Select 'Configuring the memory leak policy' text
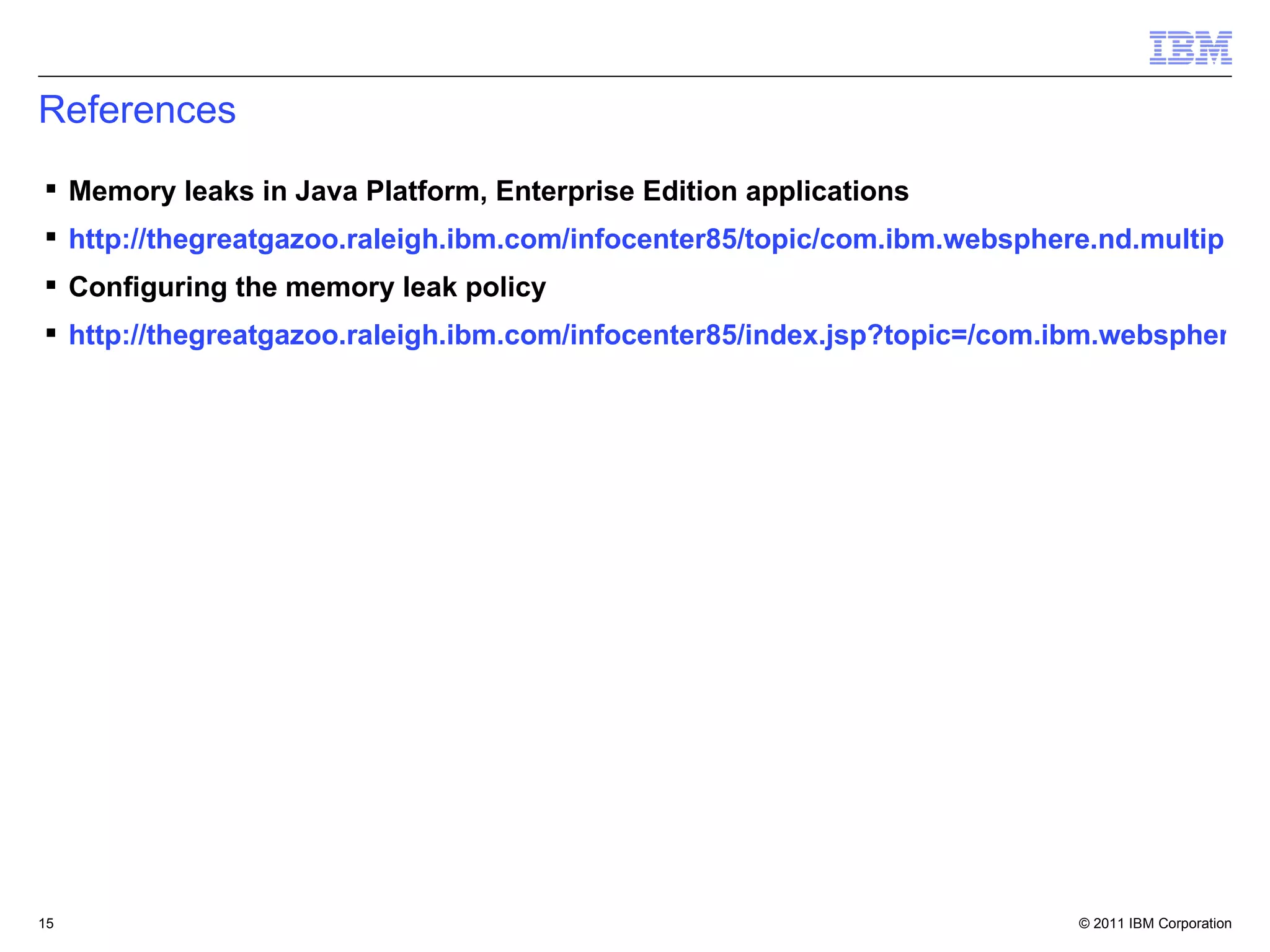 [x=307, y=287]
